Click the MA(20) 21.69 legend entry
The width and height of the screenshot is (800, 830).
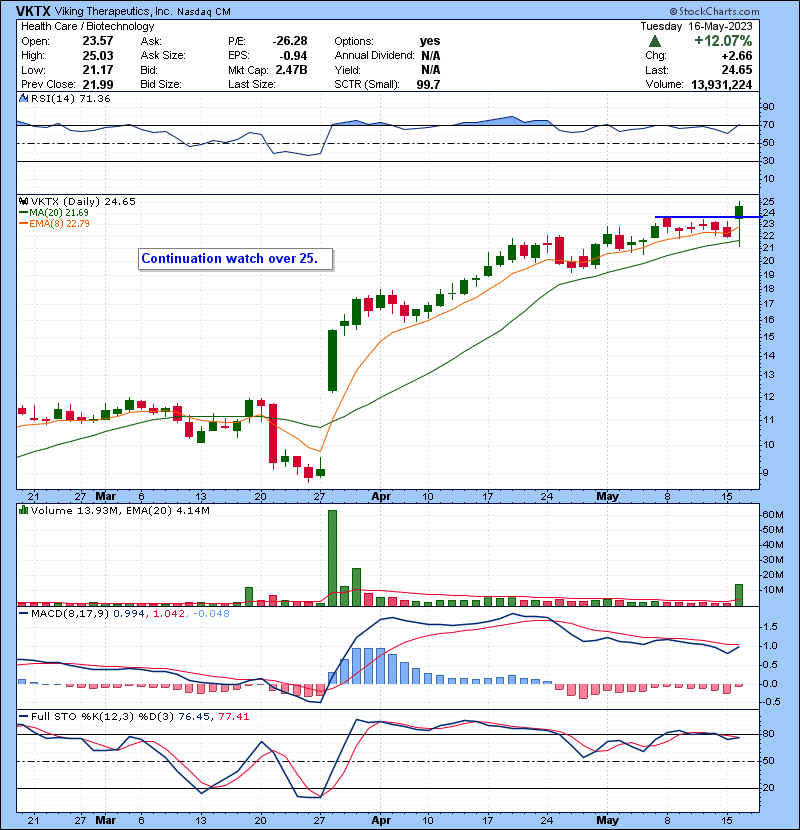pos(54,212)
